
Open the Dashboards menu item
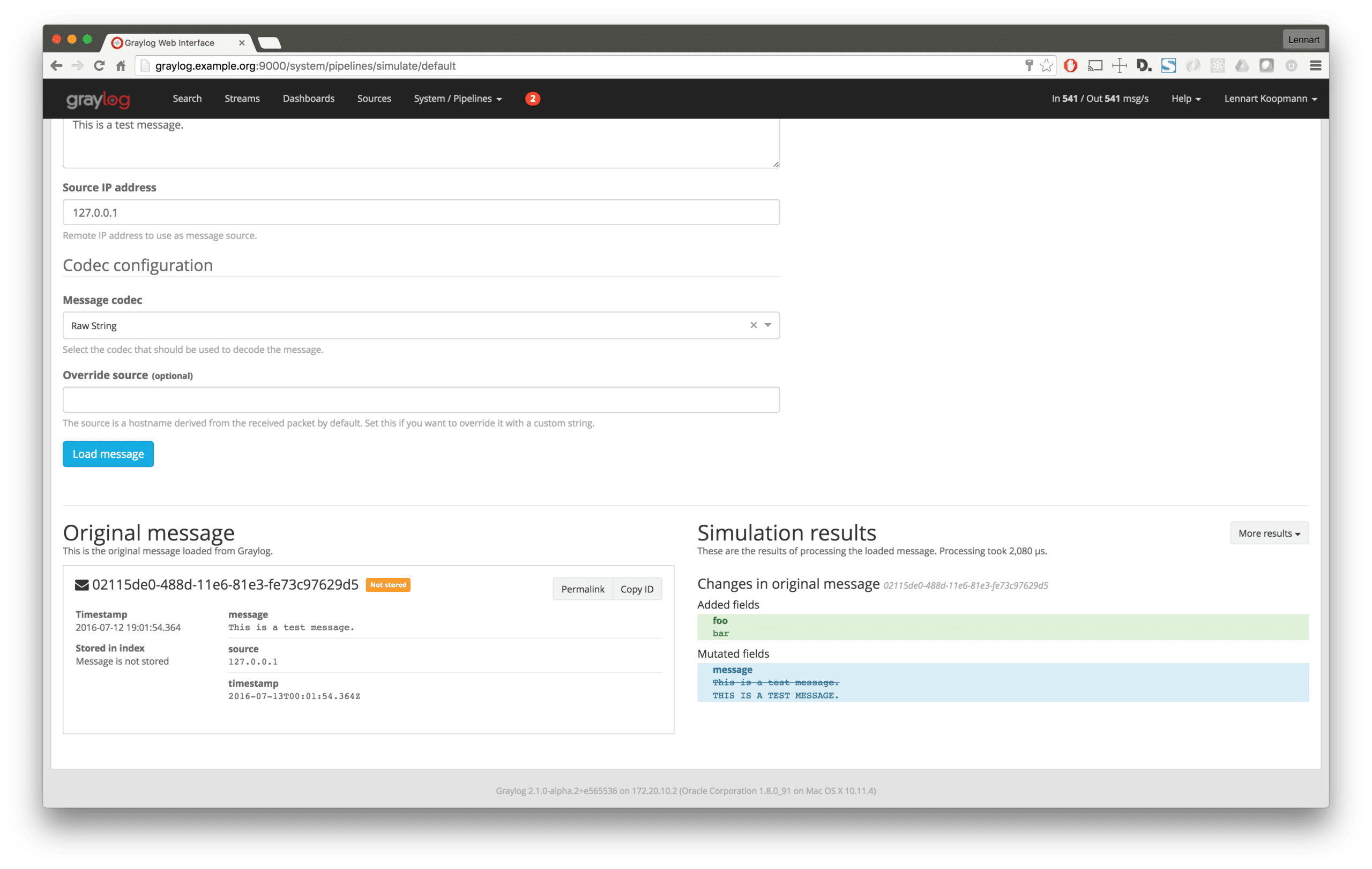pos(308,99)
